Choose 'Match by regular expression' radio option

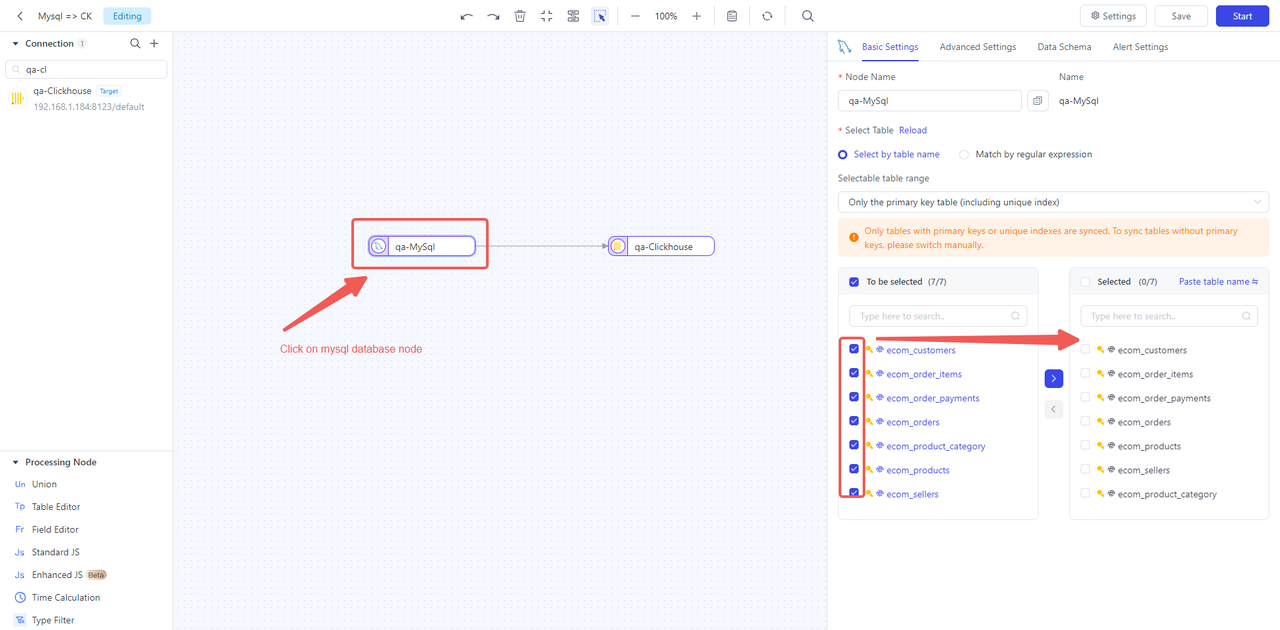pos(964,155)
